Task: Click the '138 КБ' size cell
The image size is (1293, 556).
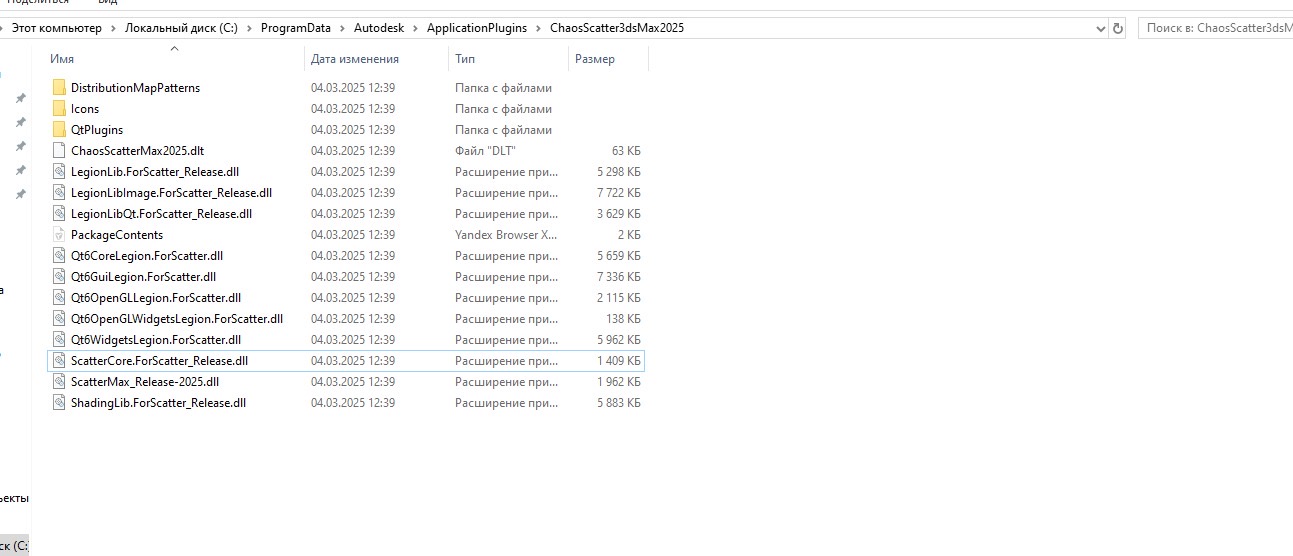Action: point(622,319)
